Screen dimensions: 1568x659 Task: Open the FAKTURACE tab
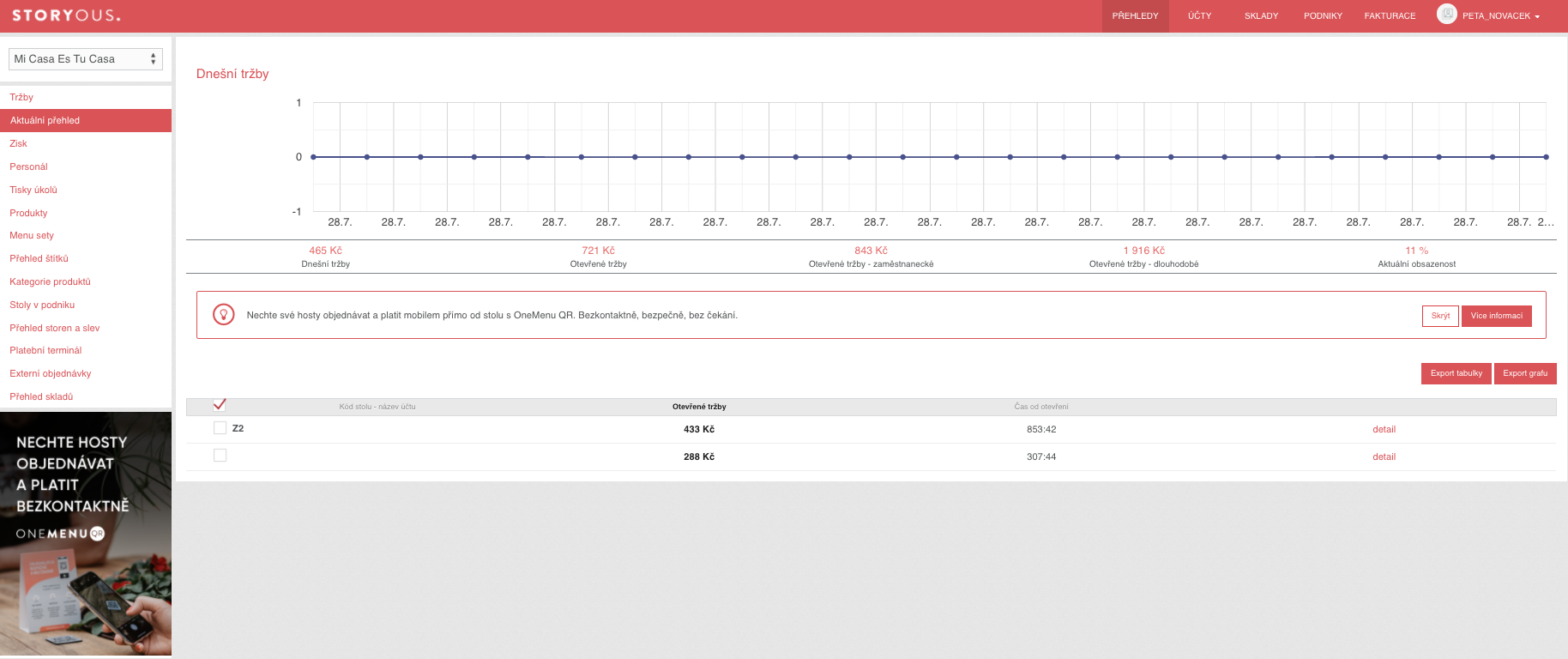pyautogui.click(x=1390, y=16)
